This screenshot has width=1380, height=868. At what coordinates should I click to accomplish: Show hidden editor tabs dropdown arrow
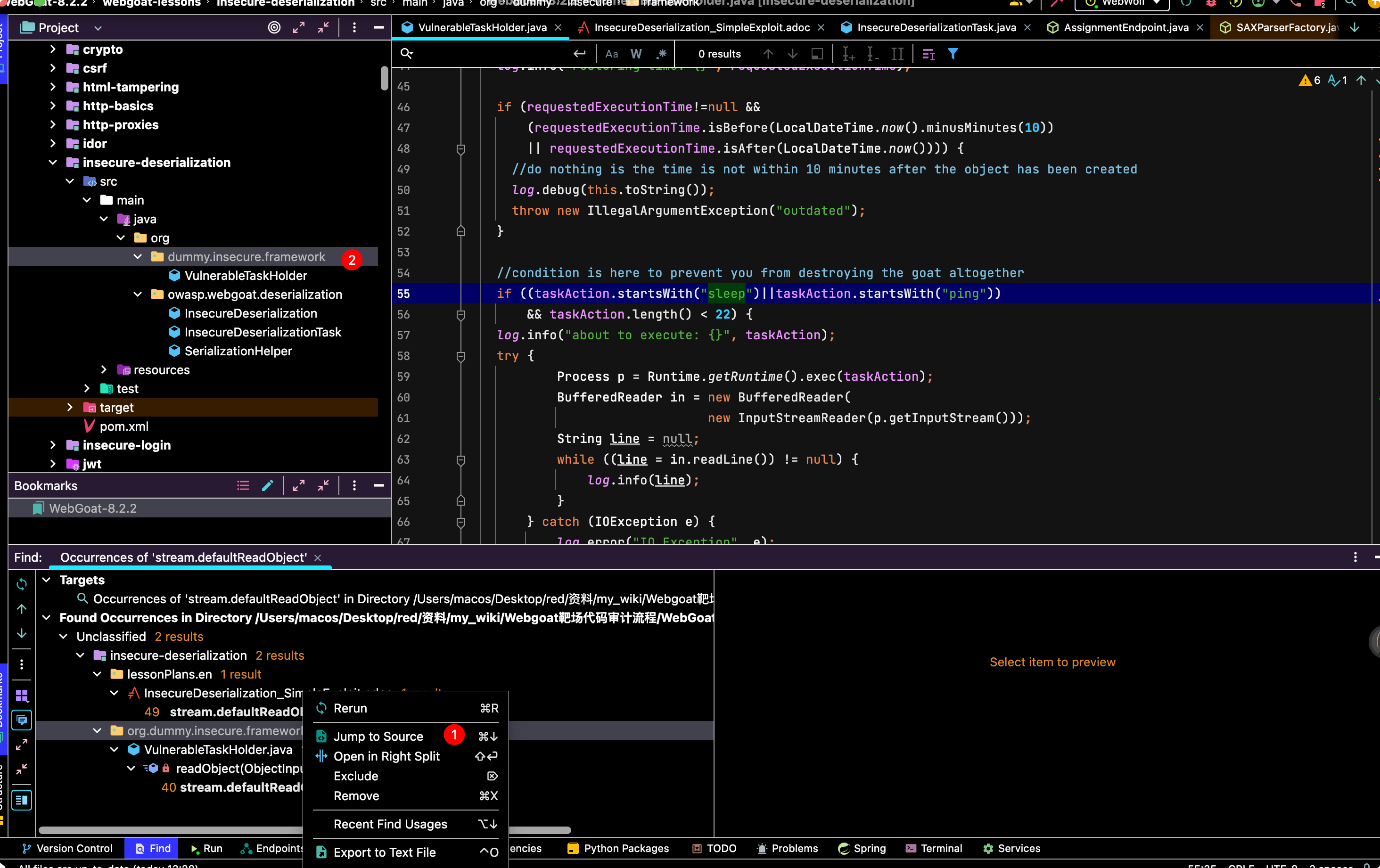[x=1355, y=27]
